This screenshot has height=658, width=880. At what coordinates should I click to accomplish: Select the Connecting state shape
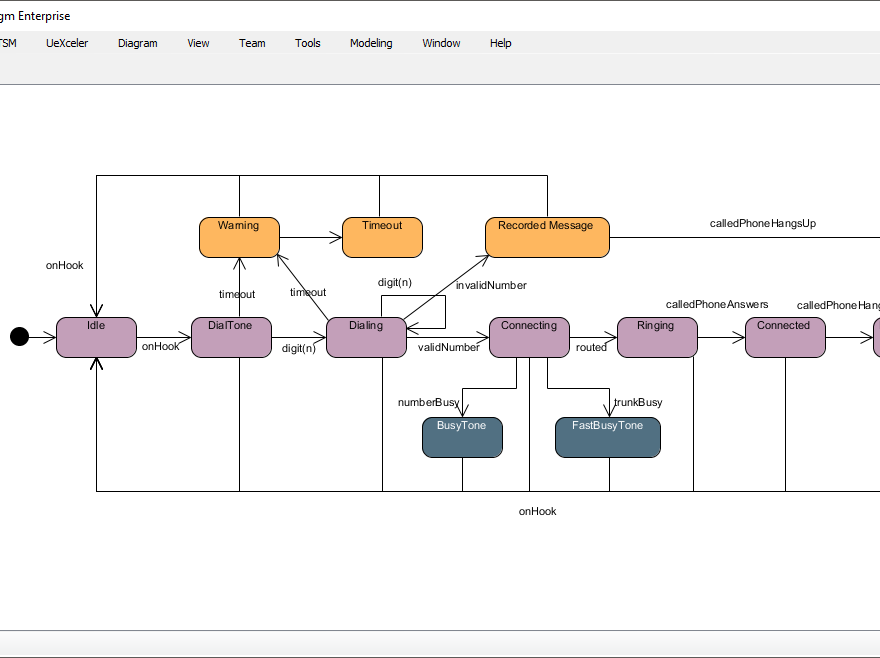coord(528,337)
